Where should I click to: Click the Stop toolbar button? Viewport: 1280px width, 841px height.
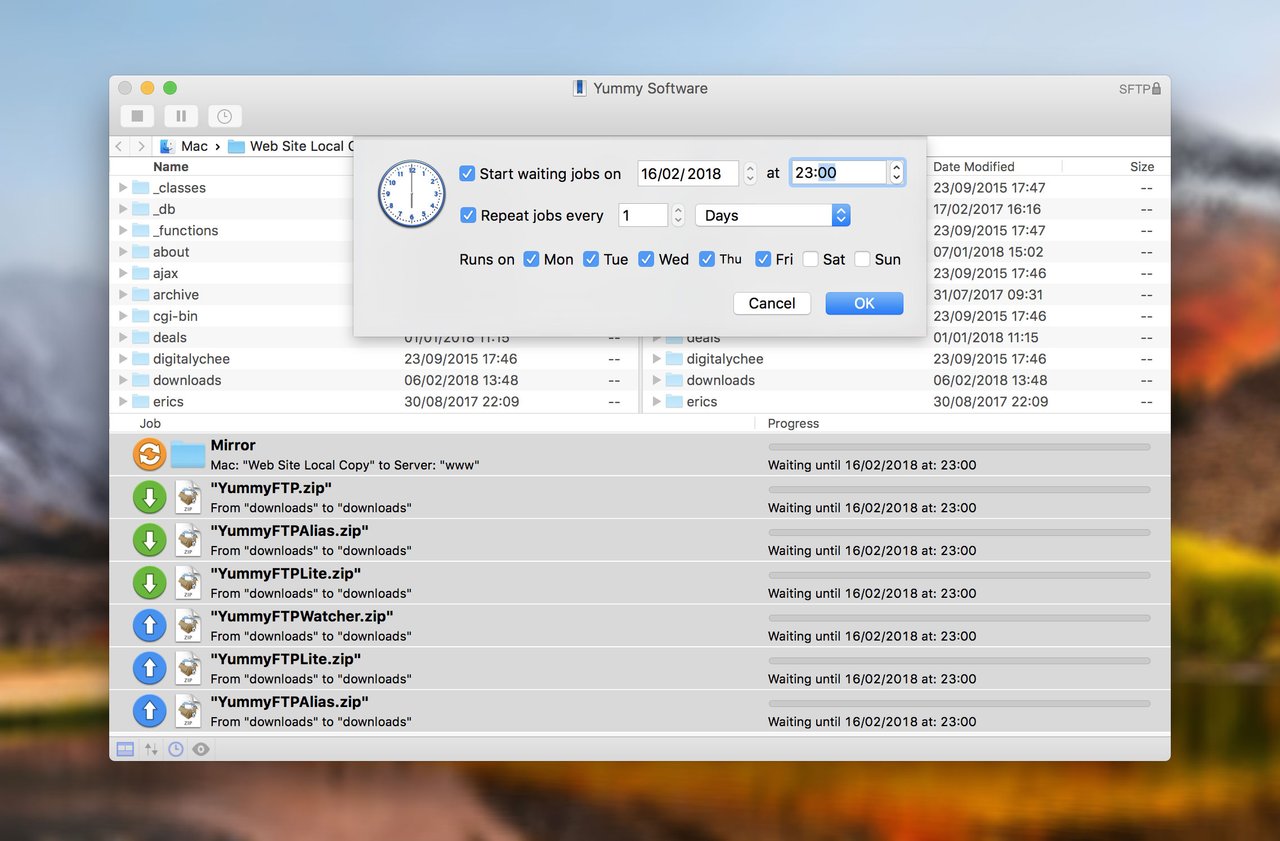tap(138, 116)
